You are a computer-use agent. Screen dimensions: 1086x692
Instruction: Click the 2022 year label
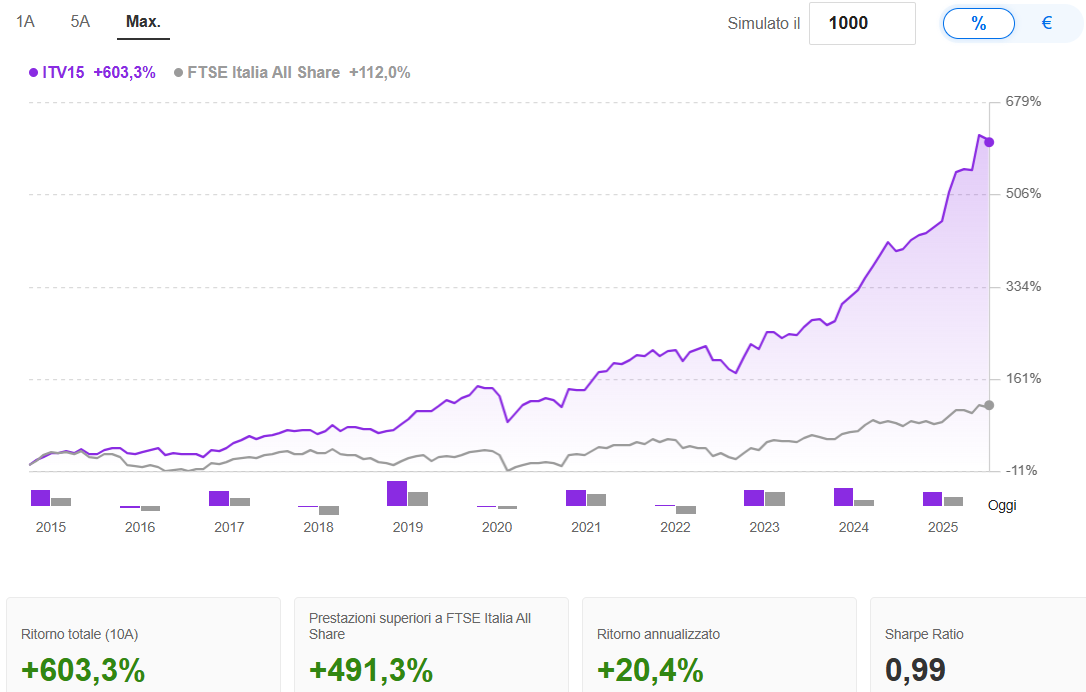click(675, 527)
